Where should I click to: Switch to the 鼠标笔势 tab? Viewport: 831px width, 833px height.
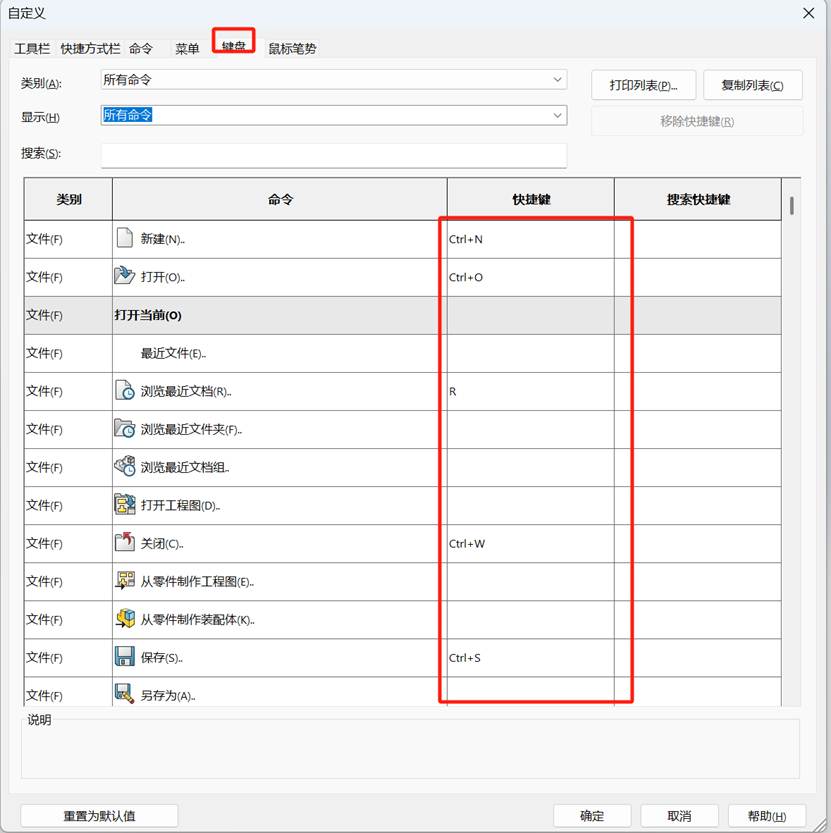292,49
